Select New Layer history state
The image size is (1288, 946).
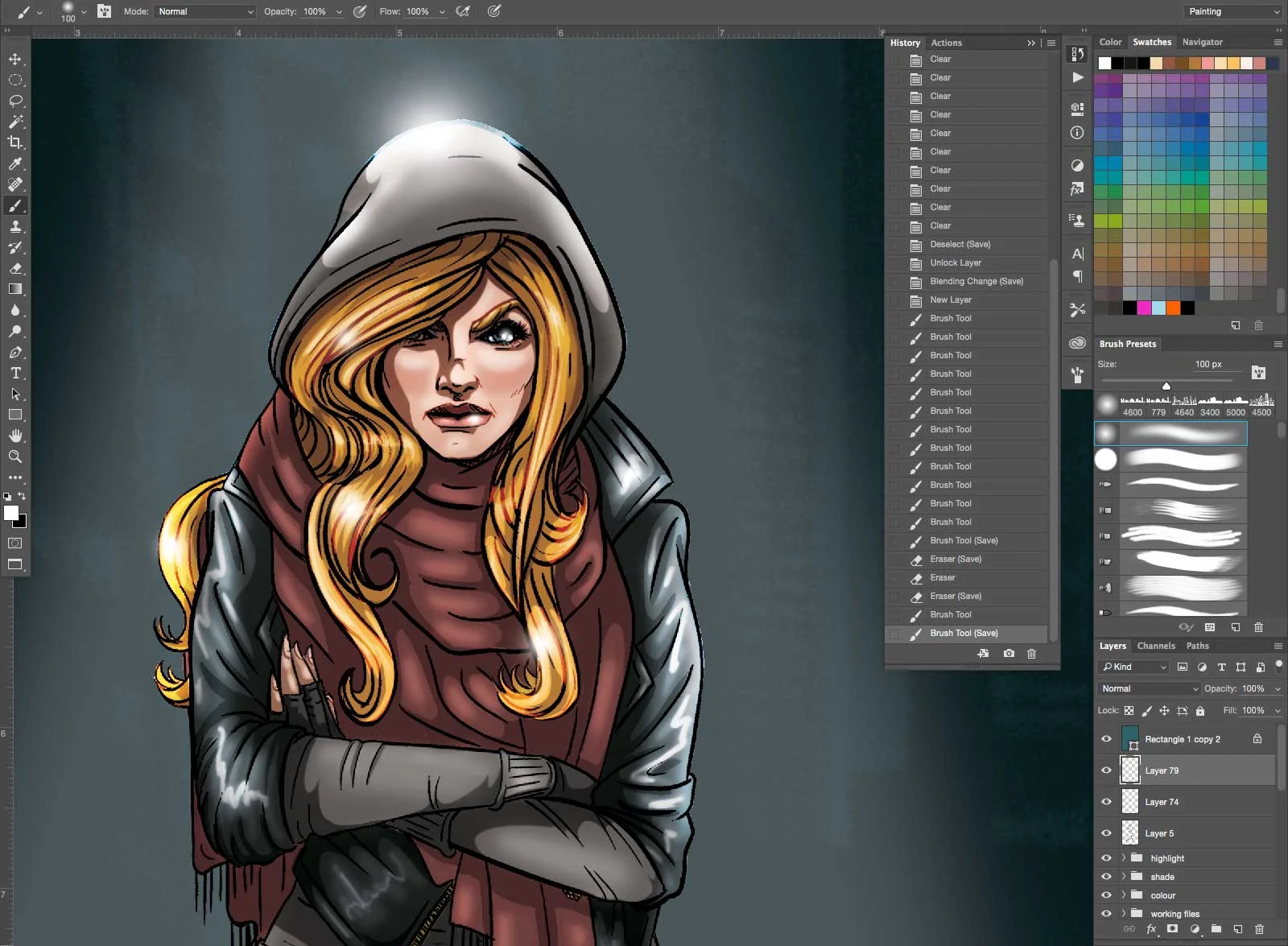[x=967, y=299]
